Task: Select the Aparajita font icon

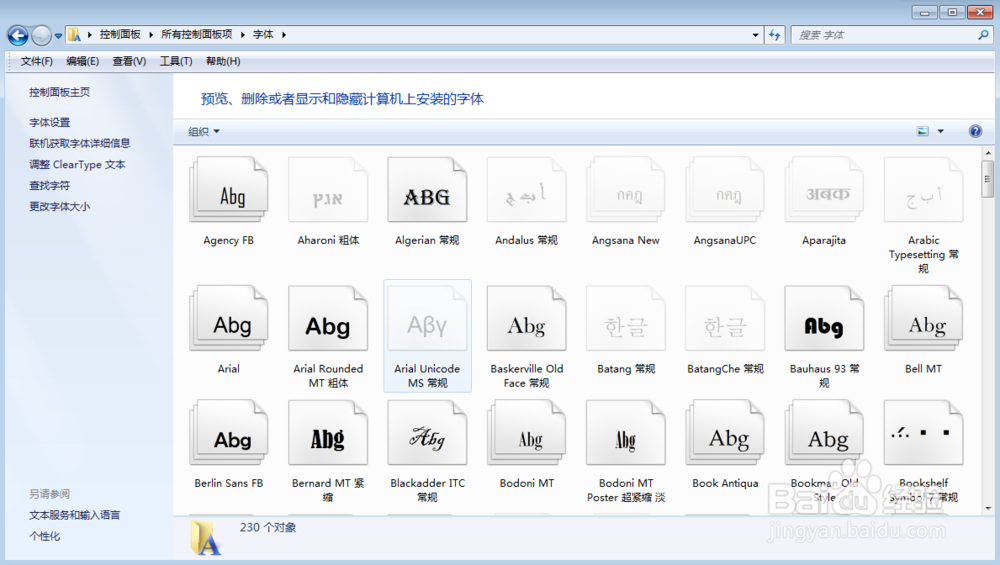Action: pos(824,190)
